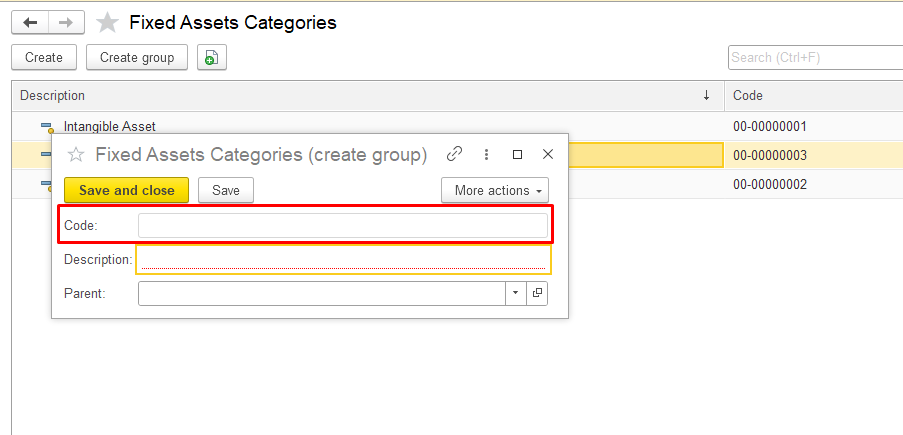Add Fixed Assets Categories page to favorites
Viewport: 903px width, 435px height.
point(107,23)
